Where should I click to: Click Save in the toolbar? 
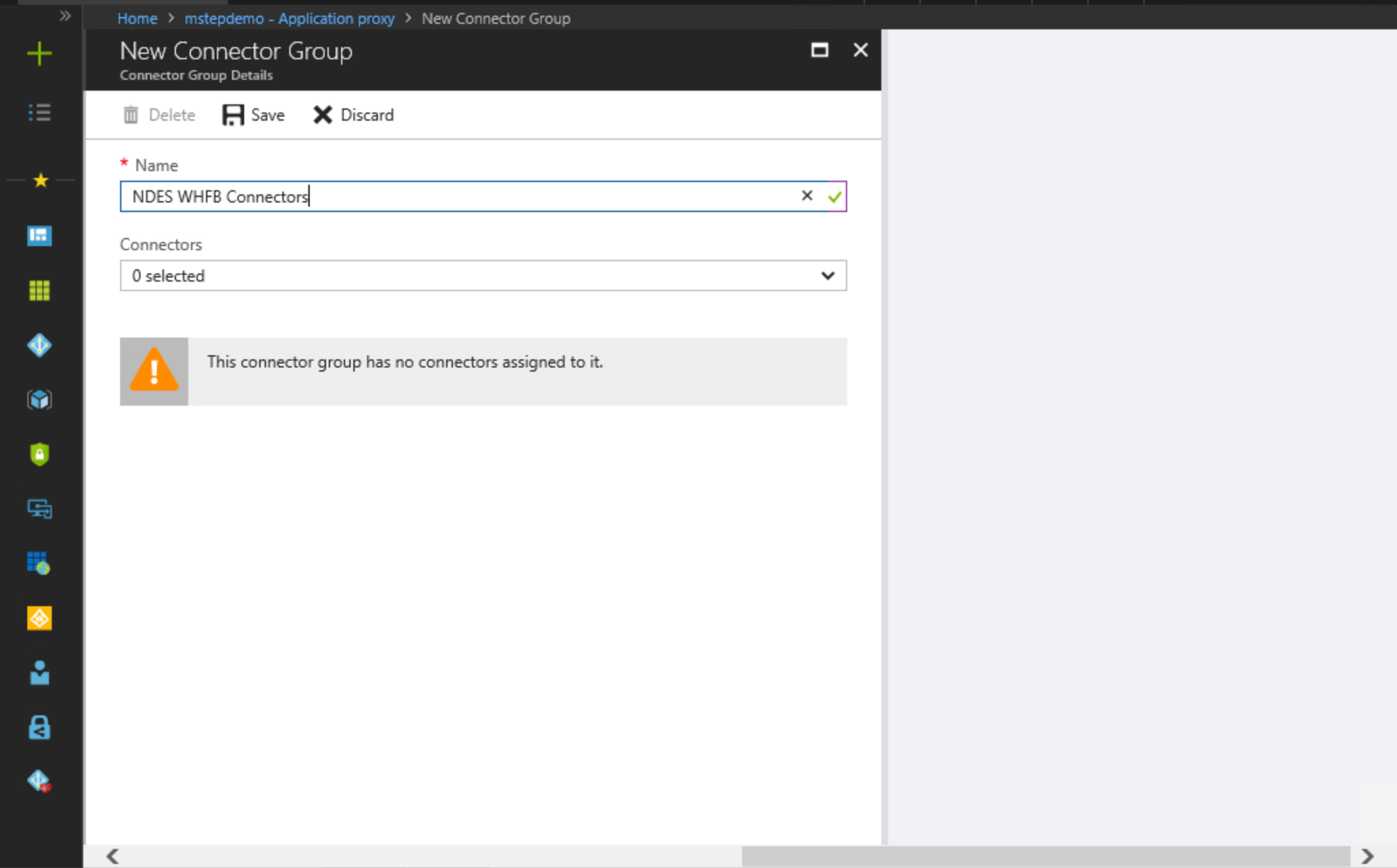coord(254,115)
